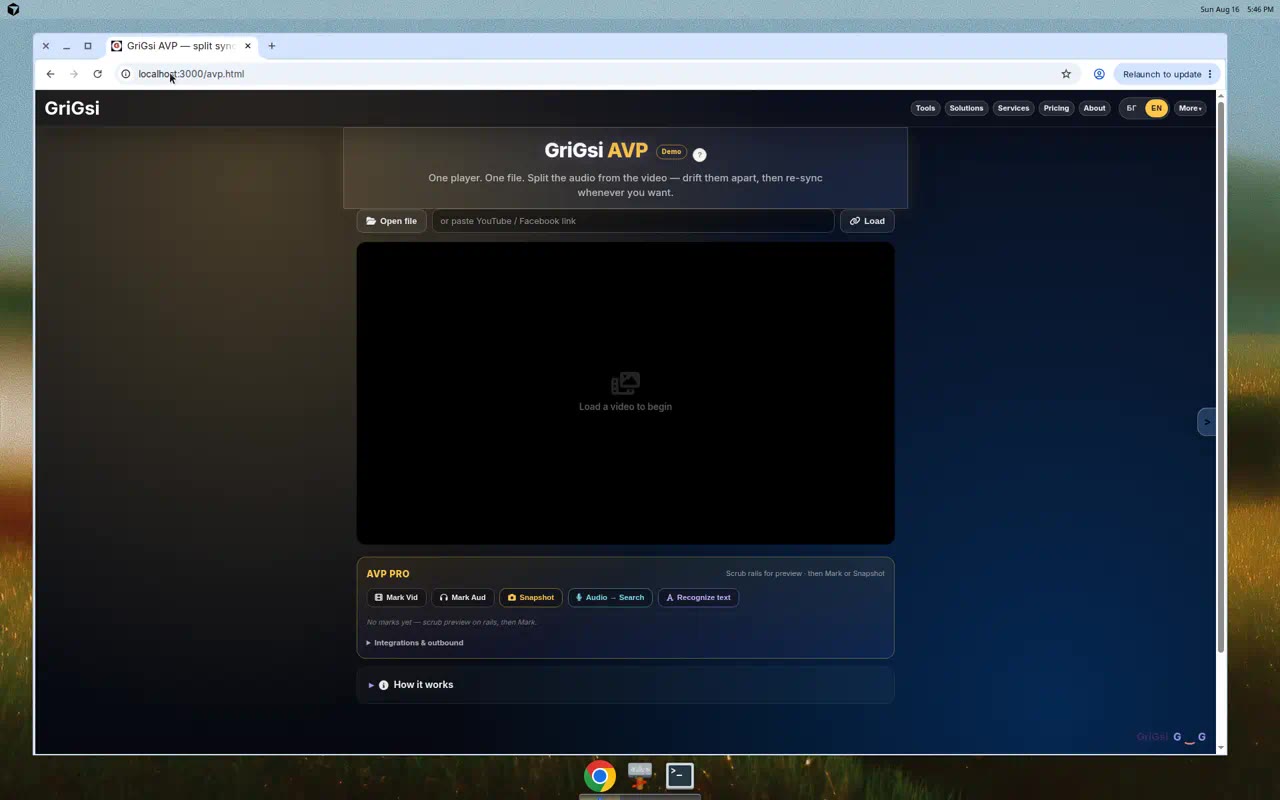This screenshot has height=800, width=1280.
Task: Expand the More menu in navigation
Action: tap(1190, 108)
